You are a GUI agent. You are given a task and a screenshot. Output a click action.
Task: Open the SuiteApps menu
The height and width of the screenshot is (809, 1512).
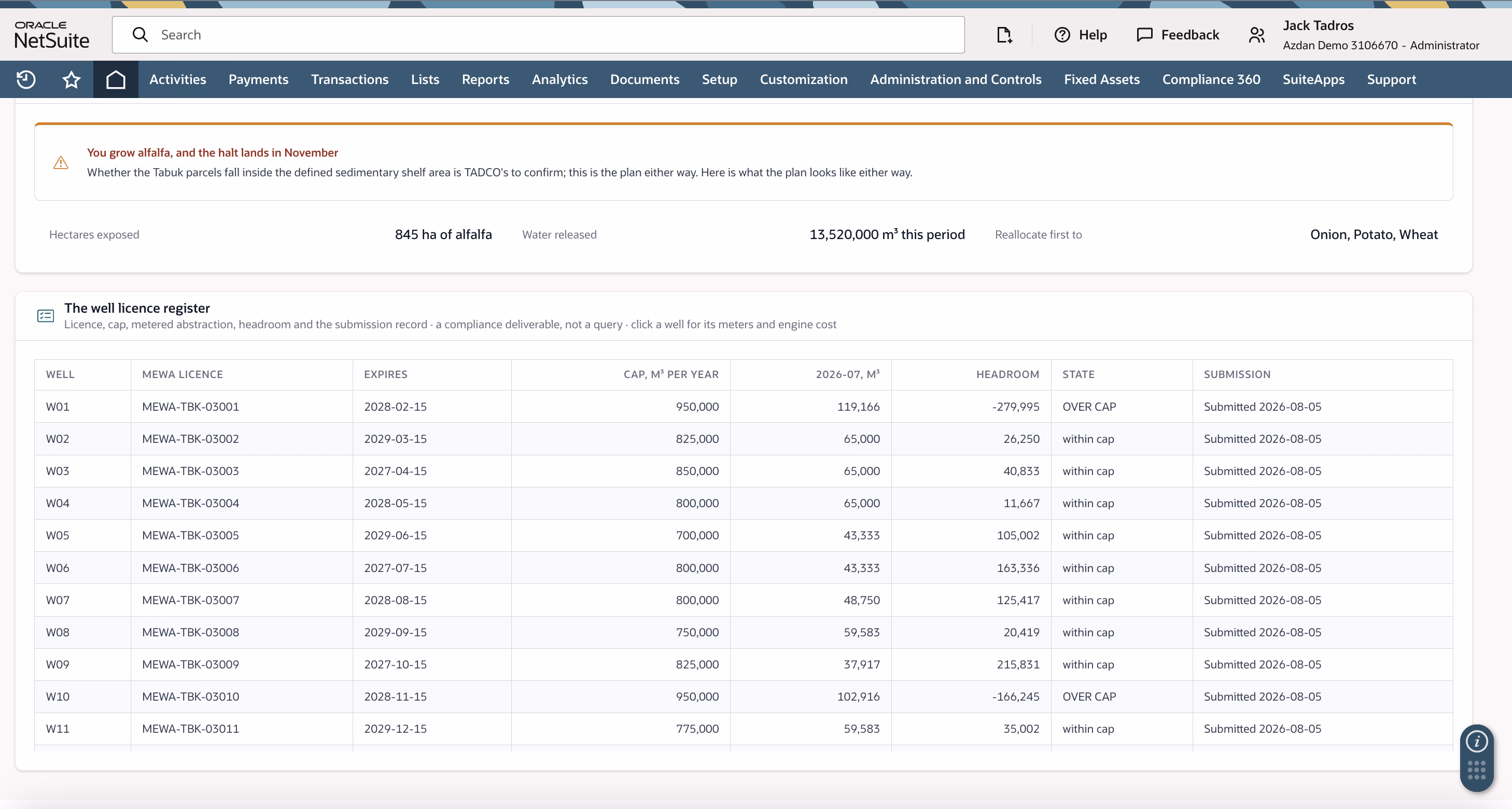pos(1313,79)
